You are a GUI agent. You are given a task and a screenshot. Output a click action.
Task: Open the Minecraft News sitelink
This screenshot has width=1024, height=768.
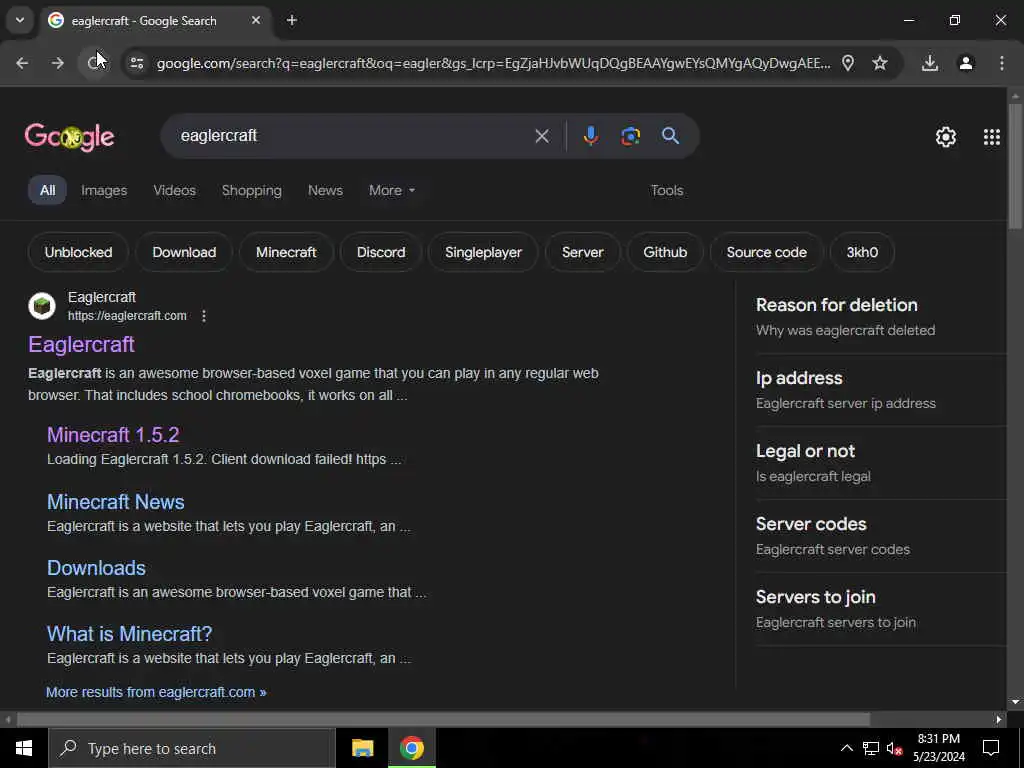116,502
